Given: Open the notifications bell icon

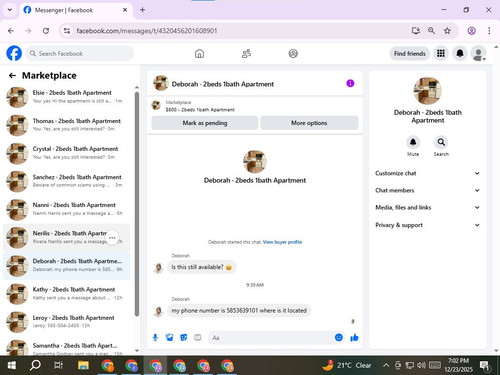Looking at the screenshot, I should pos(460,53).
